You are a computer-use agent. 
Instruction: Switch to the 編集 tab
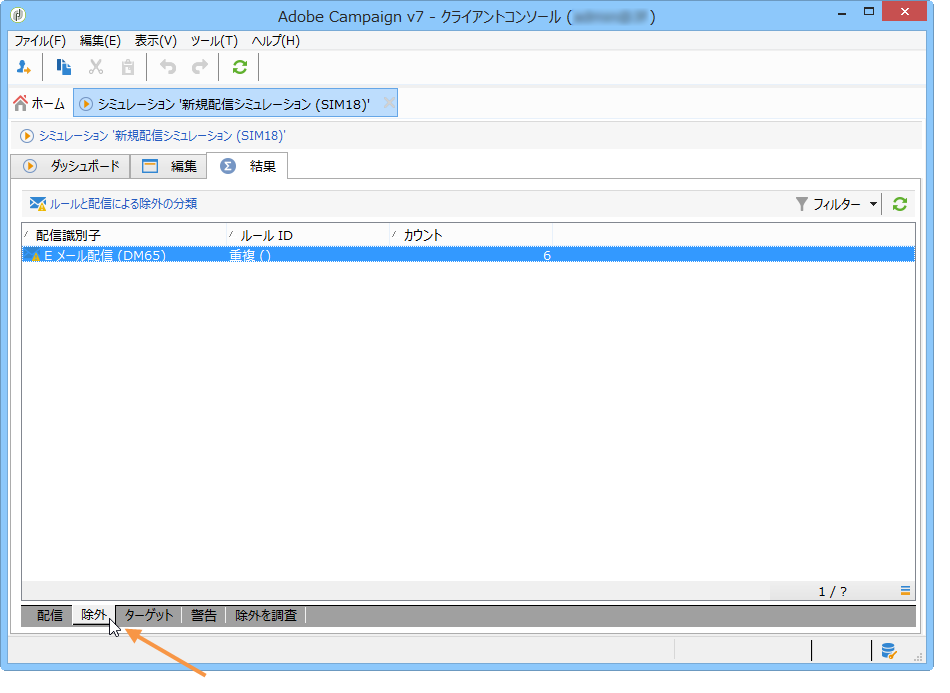click(x=169, y=166)
